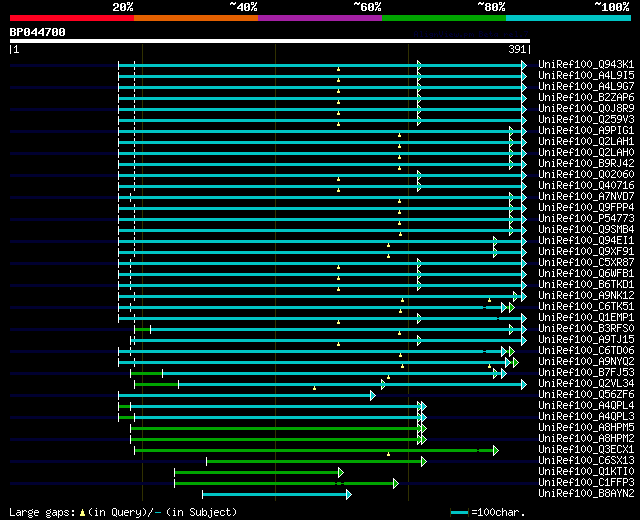Click the UniRef100_C6SX13 alignment end arrowhead
640x520 pixels.
point(424,461)
